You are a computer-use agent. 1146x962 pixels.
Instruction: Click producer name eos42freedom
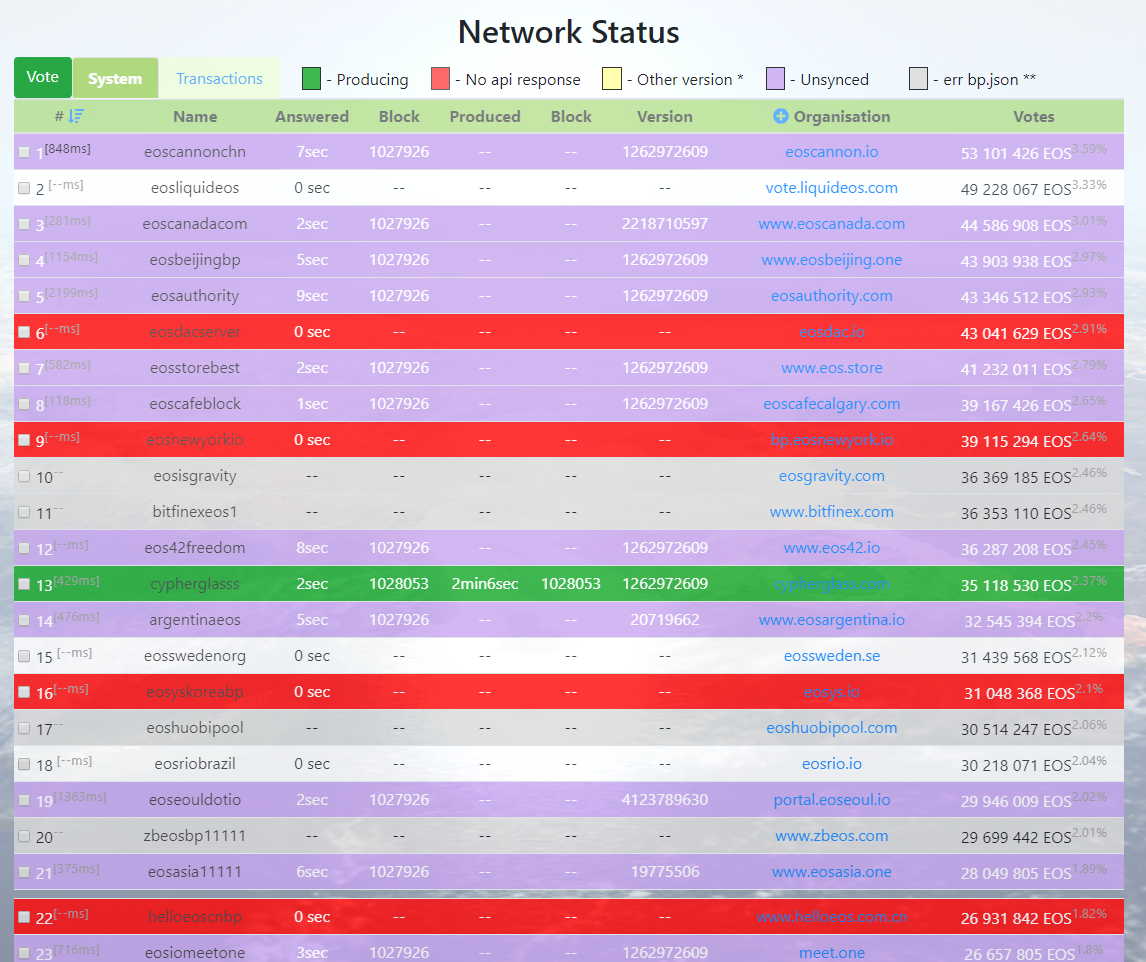[x=195, y=548]
